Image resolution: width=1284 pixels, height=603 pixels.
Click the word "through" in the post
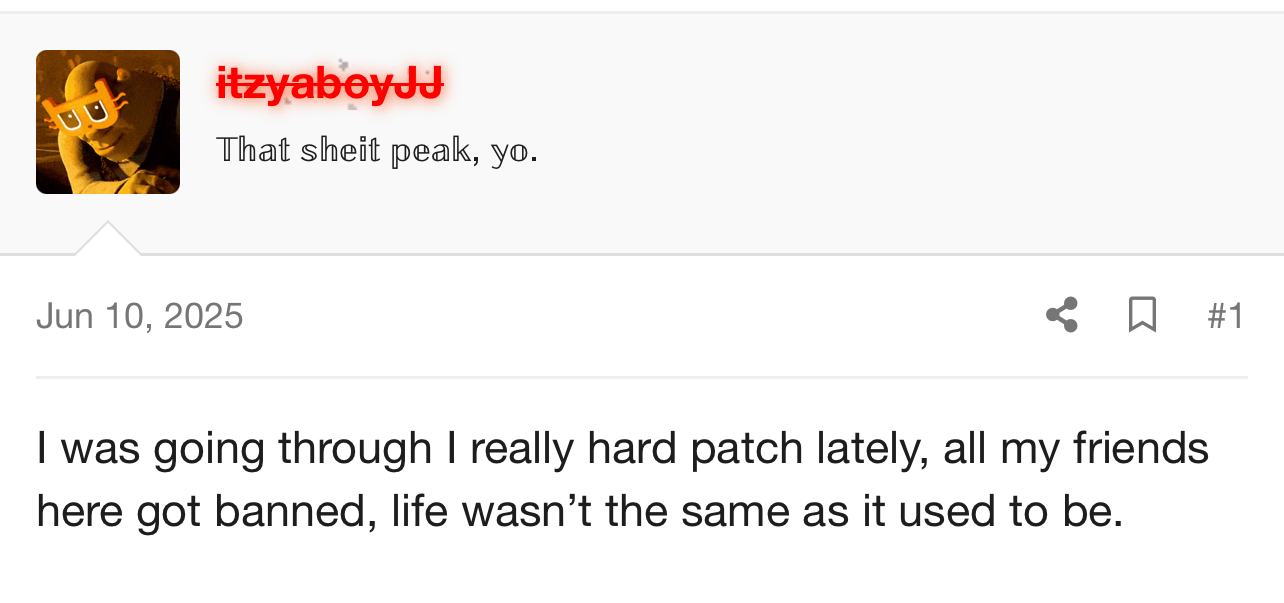point(355,448)
